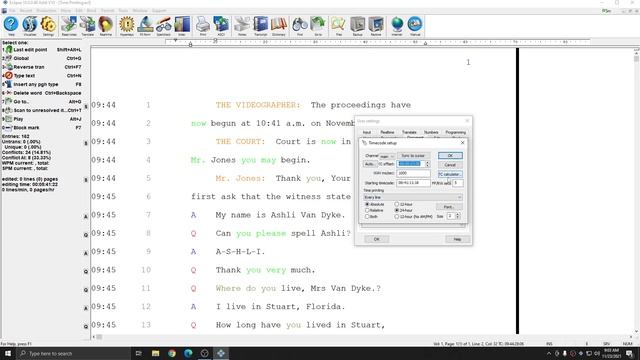Screen dimensions: 640x360
Task: Run the Spellcheck toolbar icon
Action: (x=163, y=25)
